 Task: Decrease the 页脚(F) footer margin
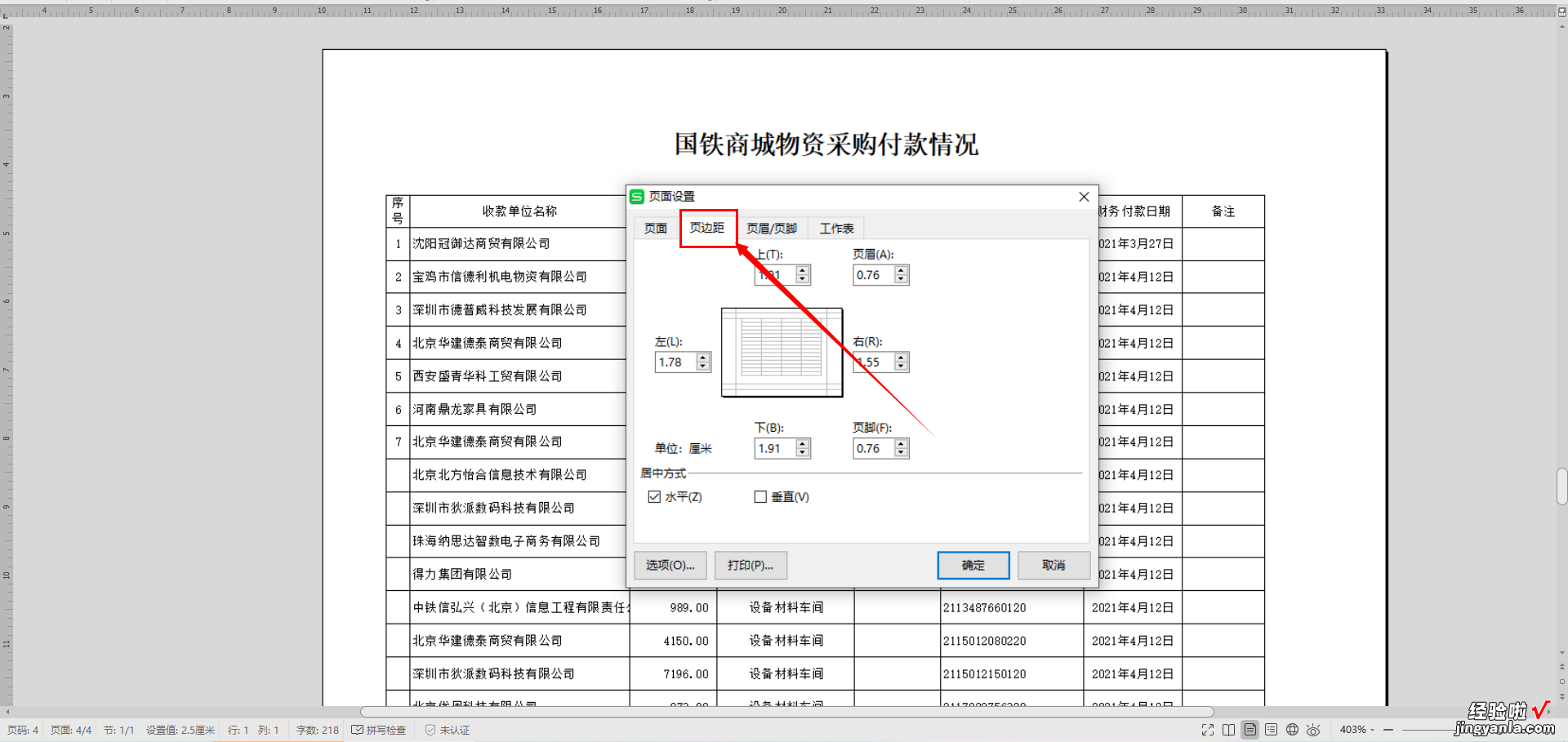pyautogui.click(x=901, y=453)
